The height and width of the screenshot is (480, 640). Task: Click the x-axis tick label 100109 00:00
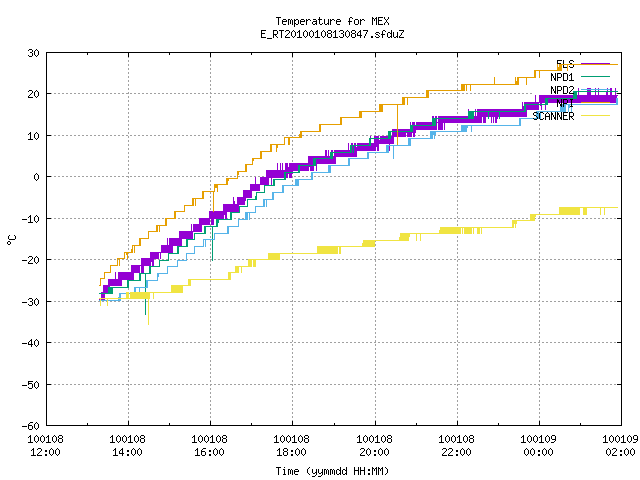pos(538,446)
